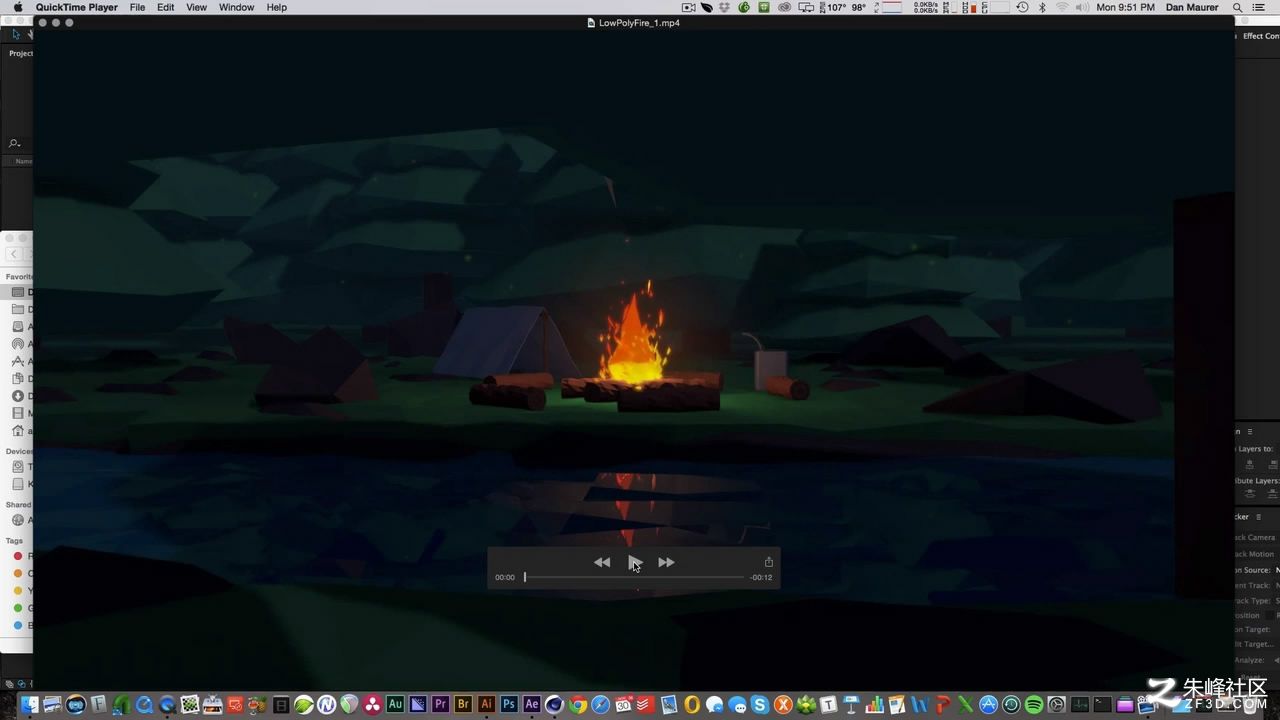Image resolution: width=1280 pixels, height=720 pixels.
Task: Click the rewind button in player controls
Action: (x=602, y=562)
